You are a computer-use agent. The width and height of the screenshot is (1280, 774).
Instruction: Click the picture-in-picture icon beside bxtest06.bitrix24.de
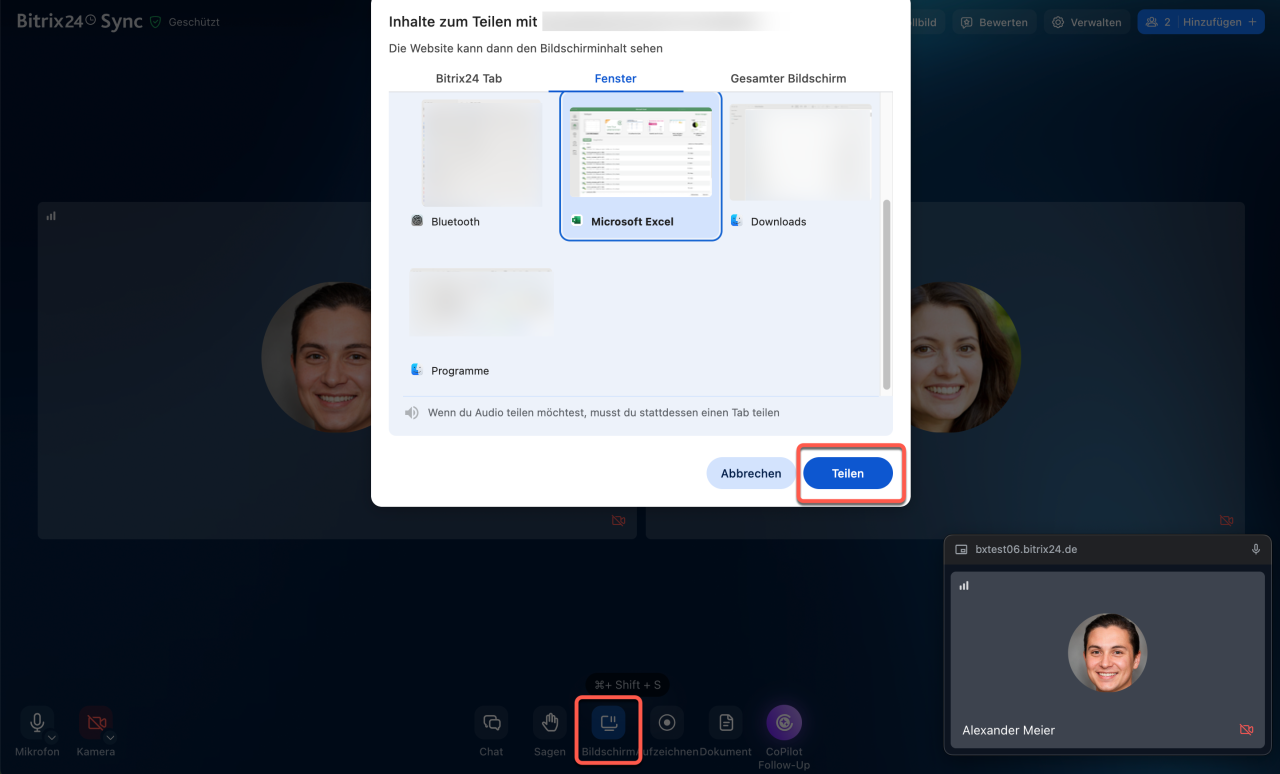(962, 549)
